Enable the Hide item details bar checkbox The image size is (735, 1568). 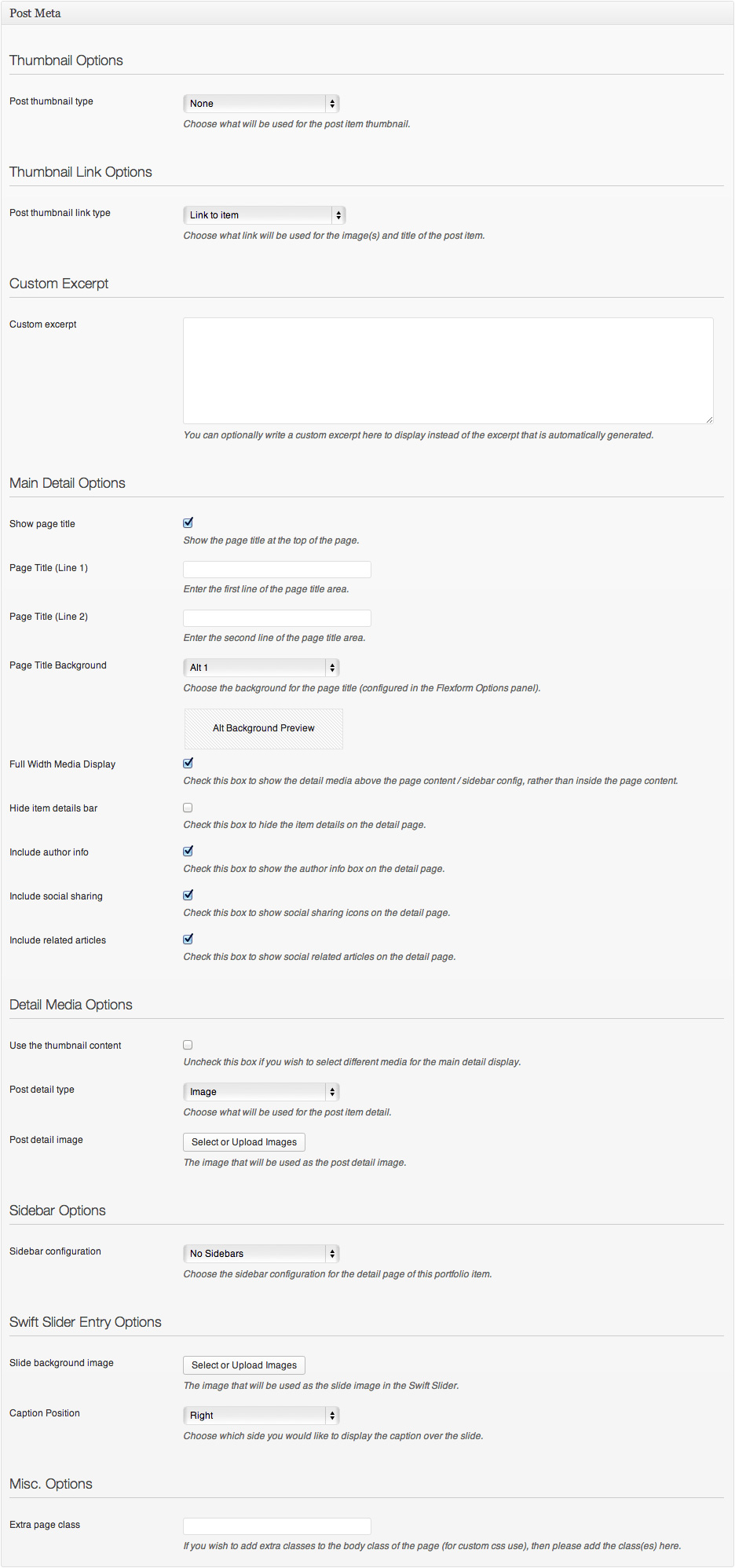point(188,808)
